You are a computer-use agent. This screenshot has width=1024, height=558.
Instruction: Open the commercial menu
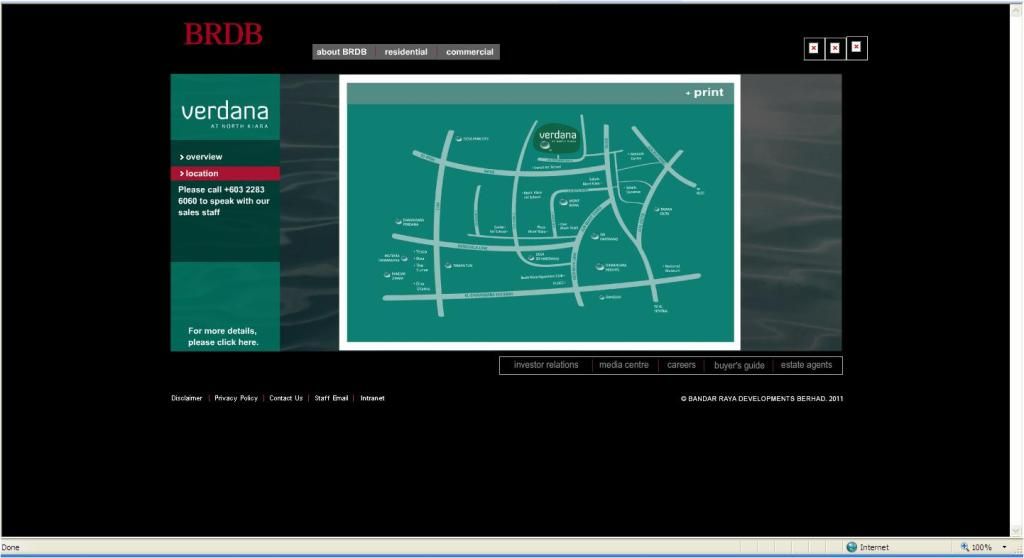(469, 52)
